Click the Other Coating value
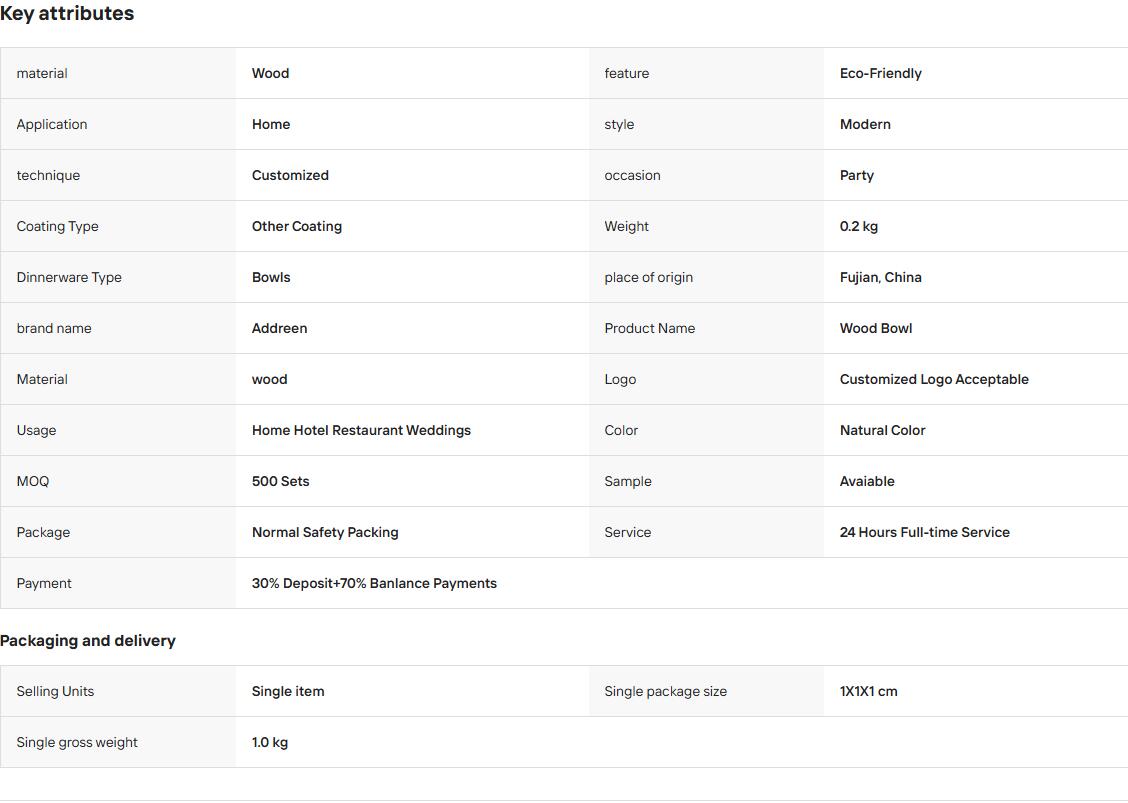The width and height of the screenshot is (1128, 803). click(x=296, y=227)
